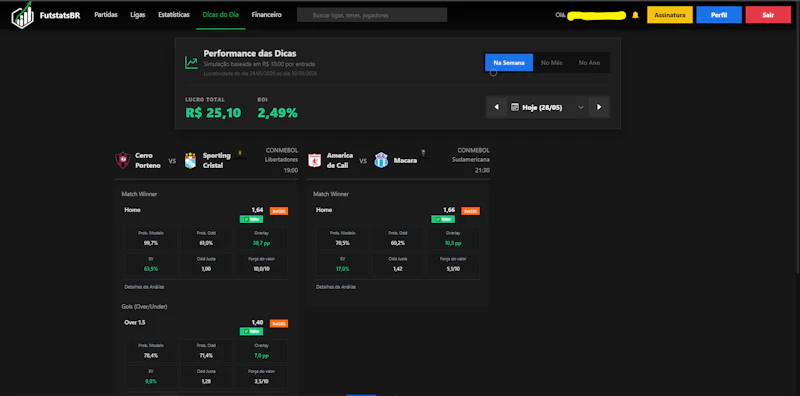800x396 pixels.
Task: Expand Detalhes da Análise for America de Cali
Action: click(336, 287)
